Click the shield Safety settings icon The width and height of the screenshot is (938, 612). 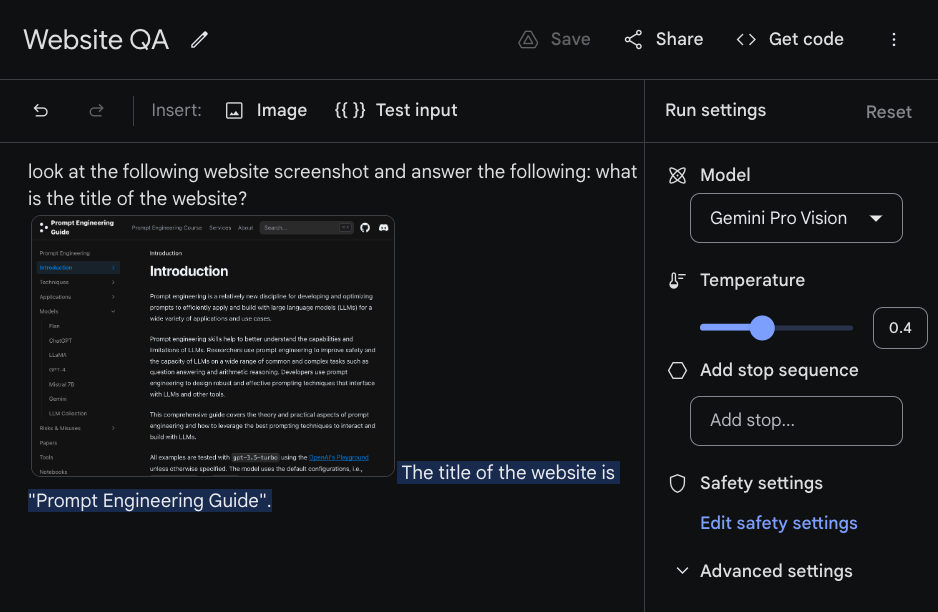click(678, 484)
